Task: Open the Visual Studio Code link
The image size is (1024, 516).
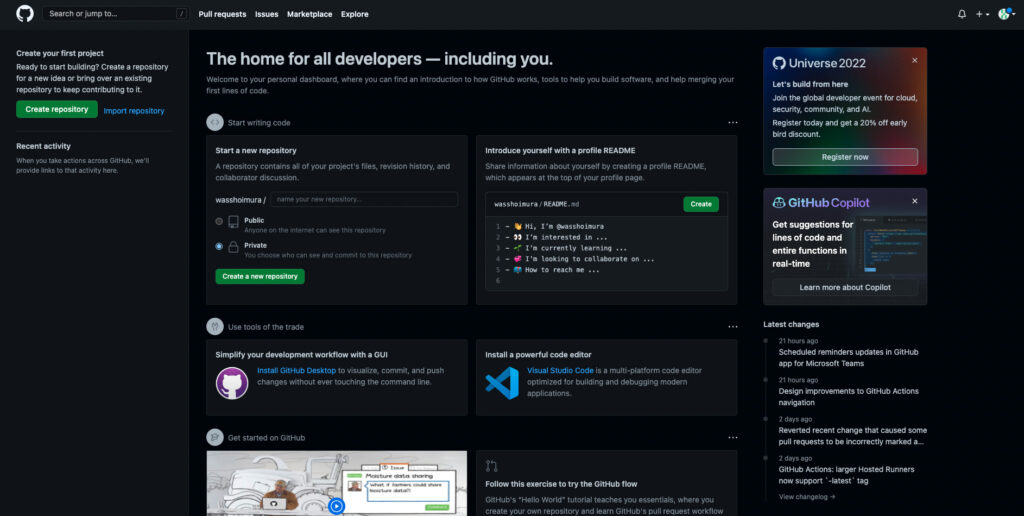Action: click(560, 370)
